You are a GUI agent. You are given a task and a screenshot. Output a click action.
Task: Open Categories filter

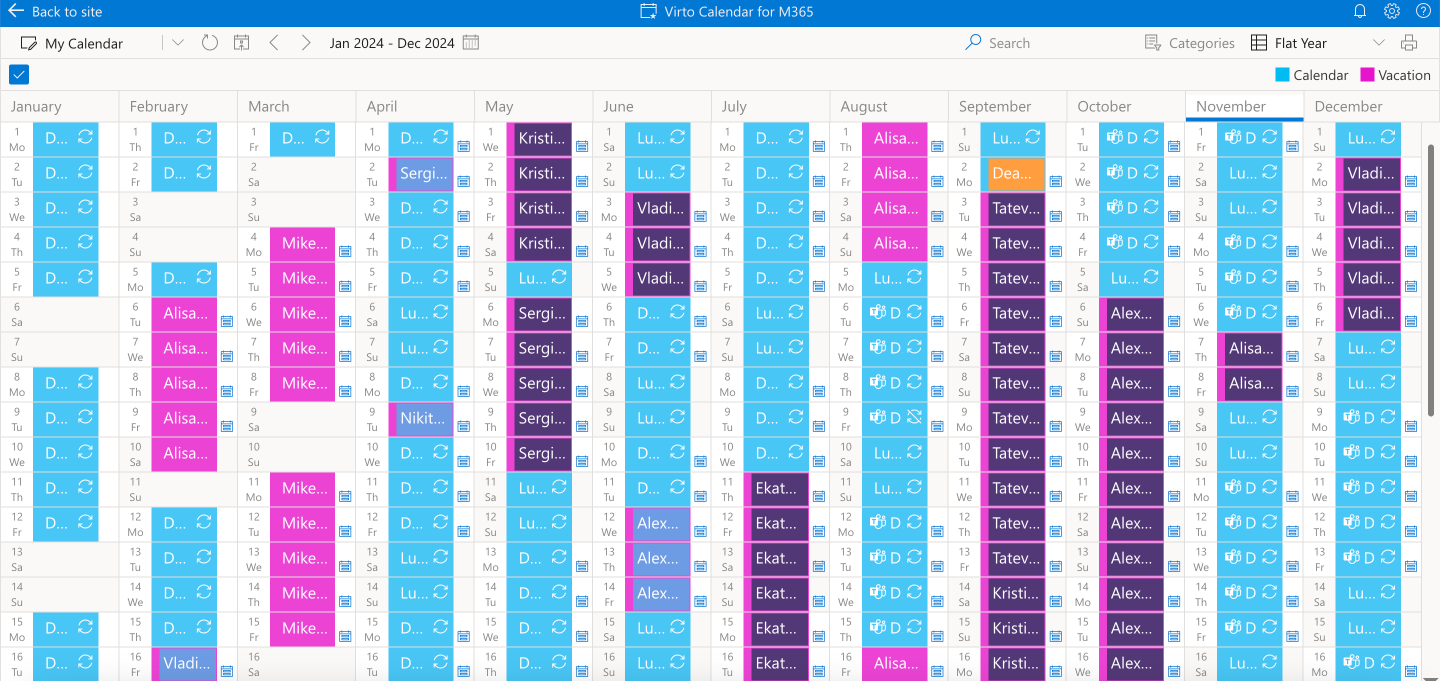[1190, 43]
